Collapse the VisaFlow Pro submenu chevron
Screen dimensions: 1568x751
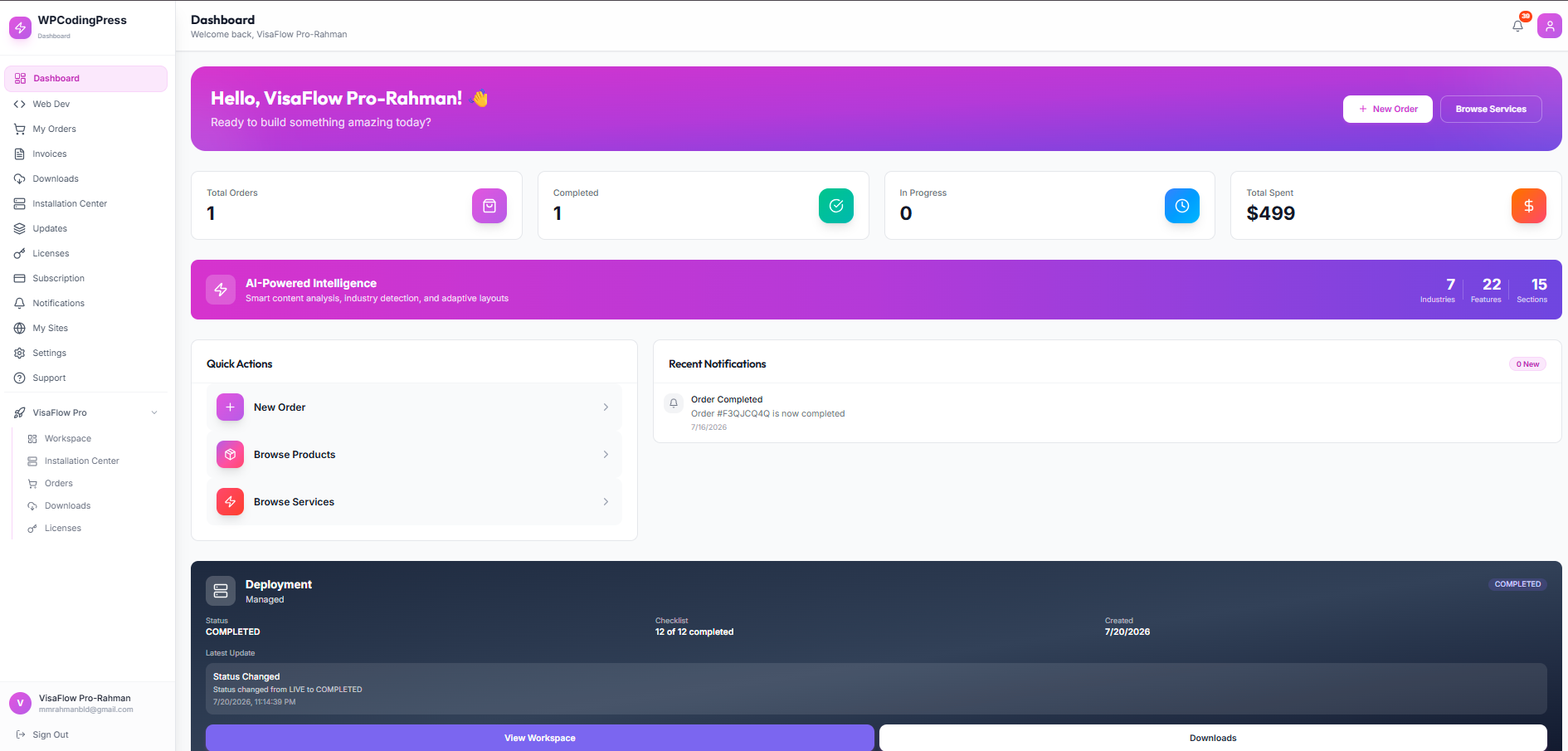tap(154, 413)
